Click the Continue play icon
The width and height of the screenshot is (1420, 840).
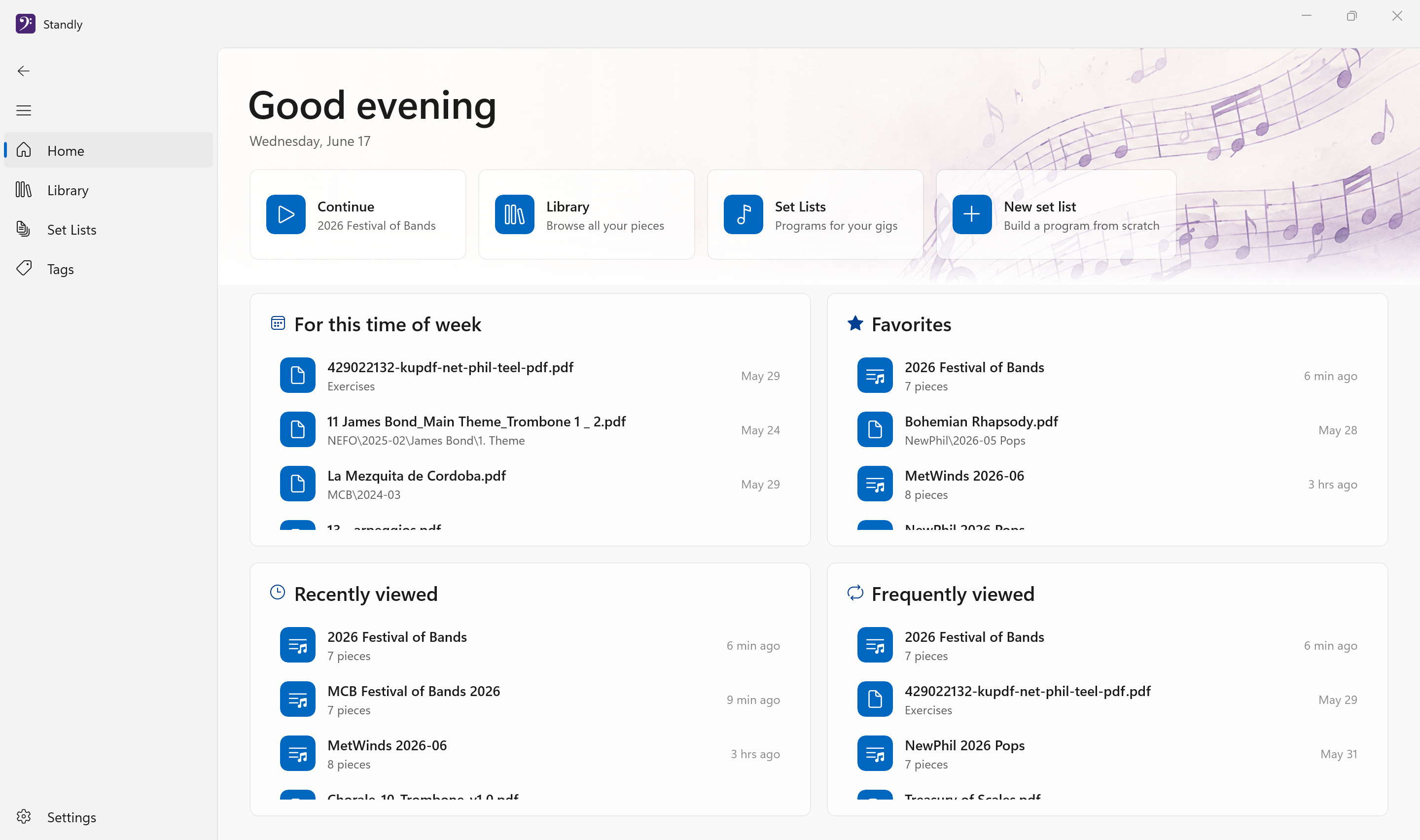(x=286, y=214)
